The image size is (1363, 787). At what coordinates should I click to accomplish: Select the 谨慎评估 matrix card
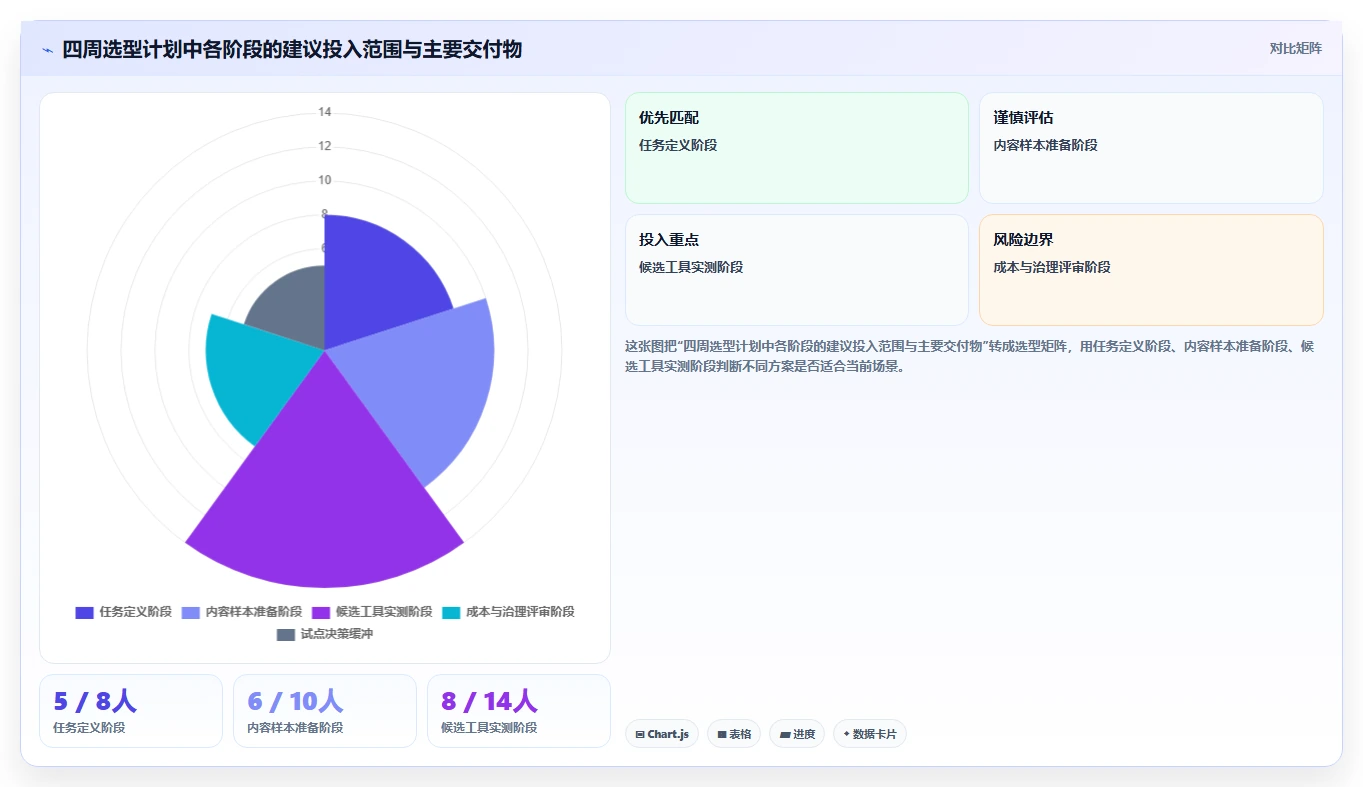[x=1151, y=148]
